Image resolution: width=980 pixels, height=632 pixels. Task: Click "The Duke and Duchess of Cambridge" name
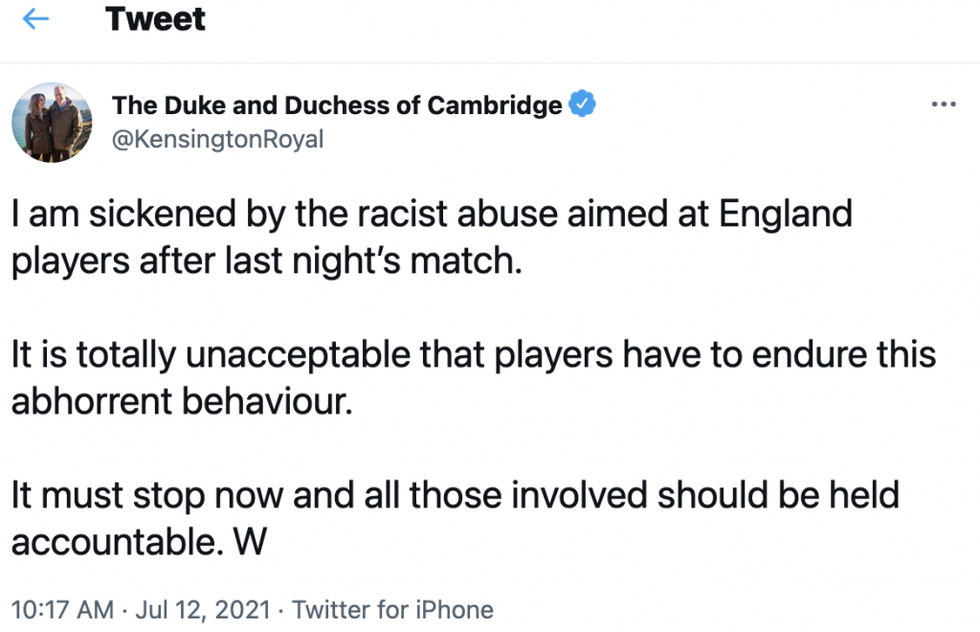tap(337, 105)
